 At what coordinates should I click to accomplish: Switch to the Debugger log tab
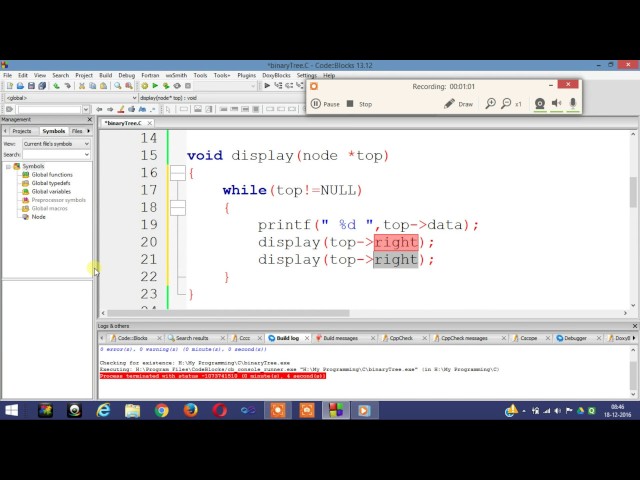click(x=575, y=338)
